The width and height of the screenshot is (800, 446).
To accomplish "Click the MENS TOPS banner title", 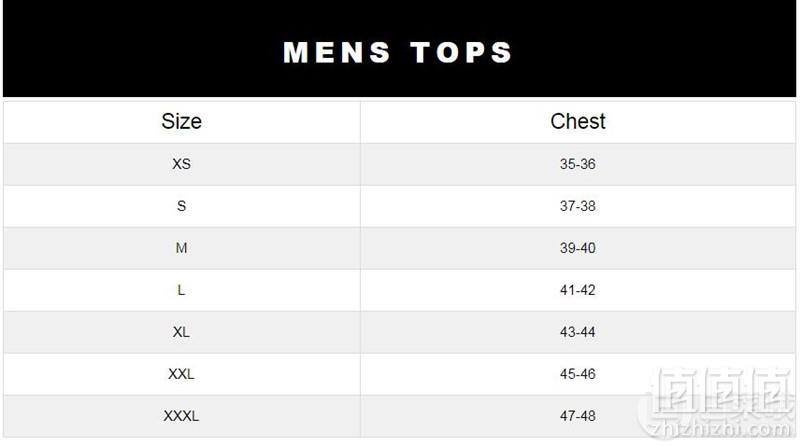I will point(397,53).
